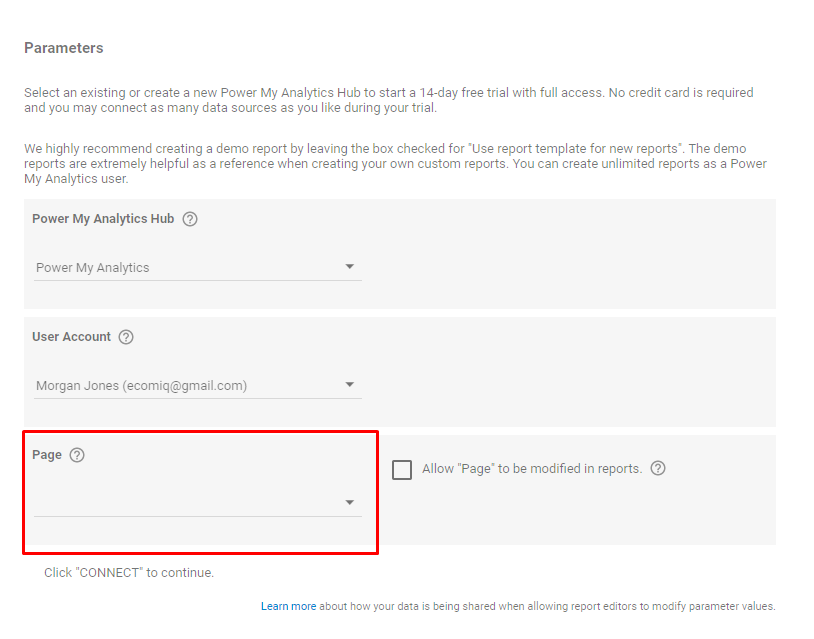Click the 'Parameters' section heading
This screenshot has width=814, height=639.
pyautogui.click(x=64, y=48)
